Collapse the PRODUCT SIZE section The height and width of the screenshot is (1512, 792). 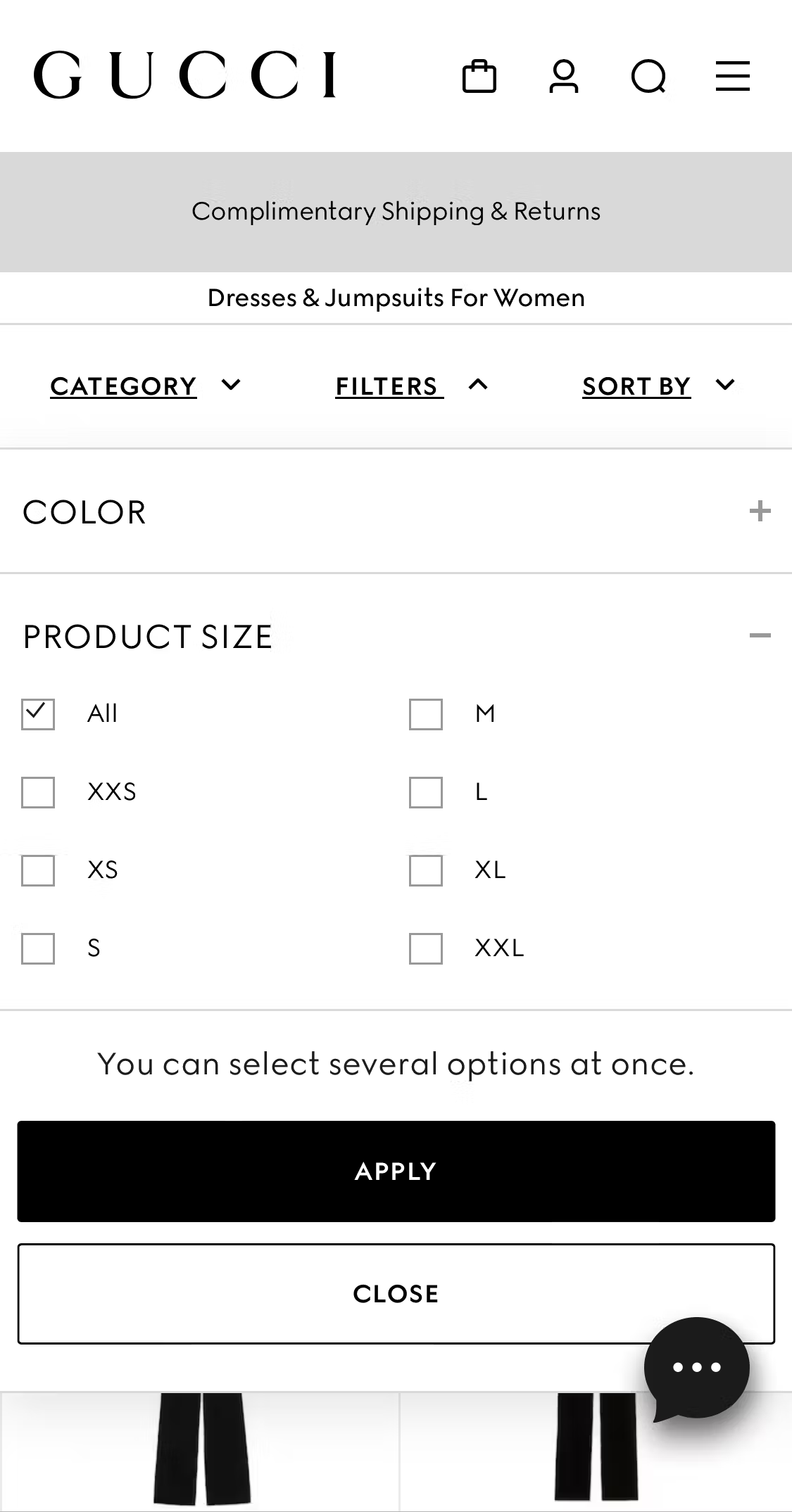(x=760, y=636)
